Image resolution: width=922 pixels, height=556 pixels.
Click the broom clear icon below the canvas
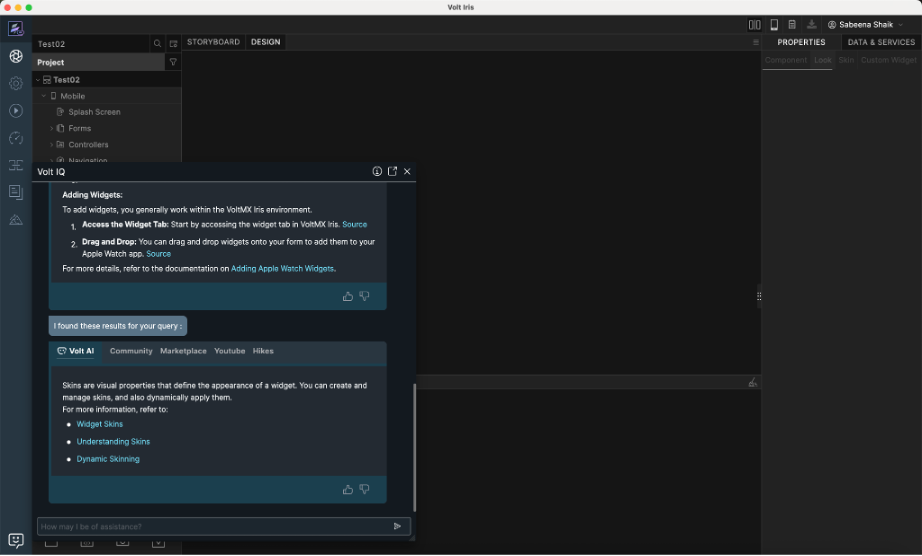[753, 383]
